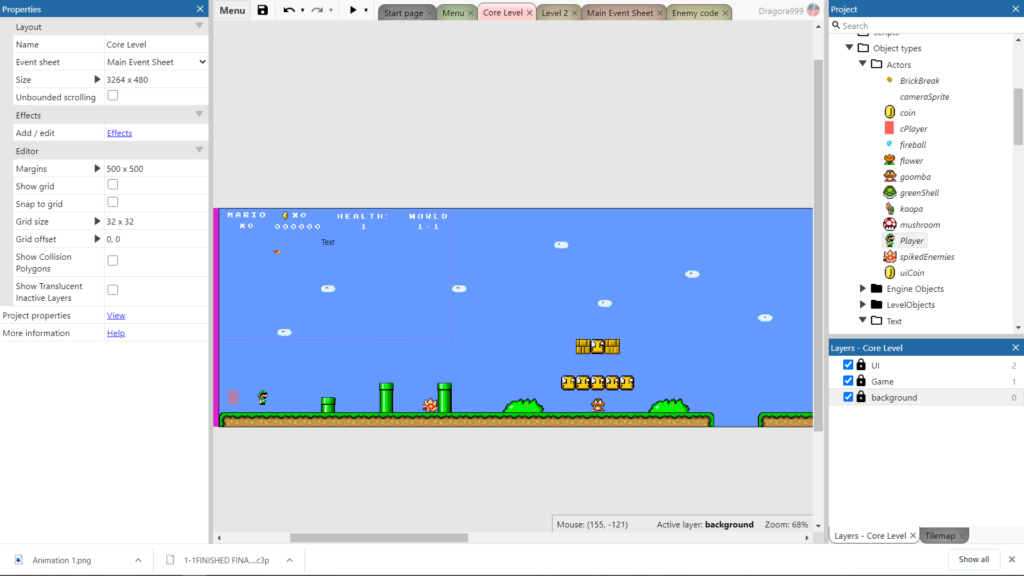This screenshot has width=1024, height=576.
Task: Click the horizontal scrollbar of layout view
Action: tap(379, 537)
